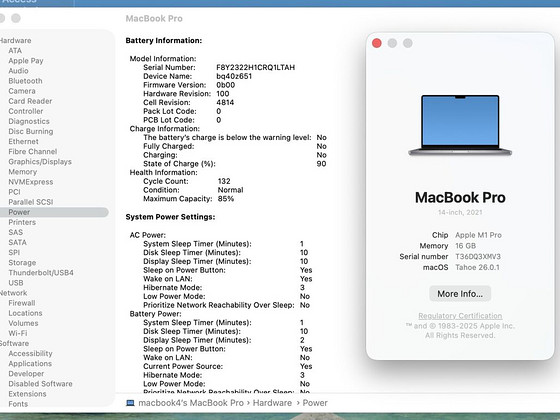Select Firewall under Network
560x420 pixels.
(x=22, y=303)
